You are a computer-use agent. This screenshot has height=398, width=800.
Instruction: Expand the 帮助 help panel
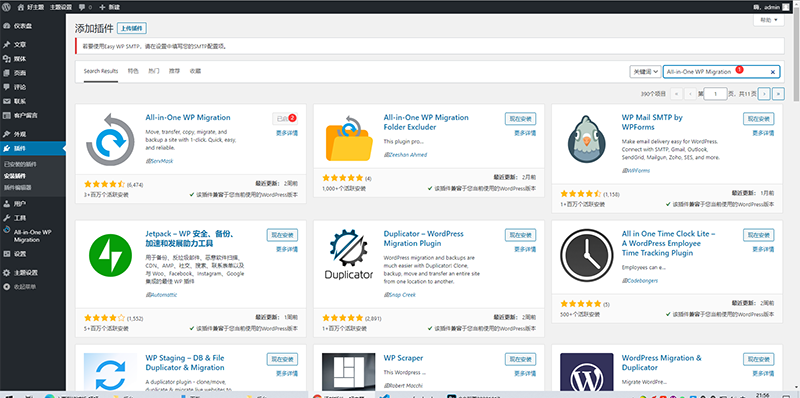coord(768,20)
